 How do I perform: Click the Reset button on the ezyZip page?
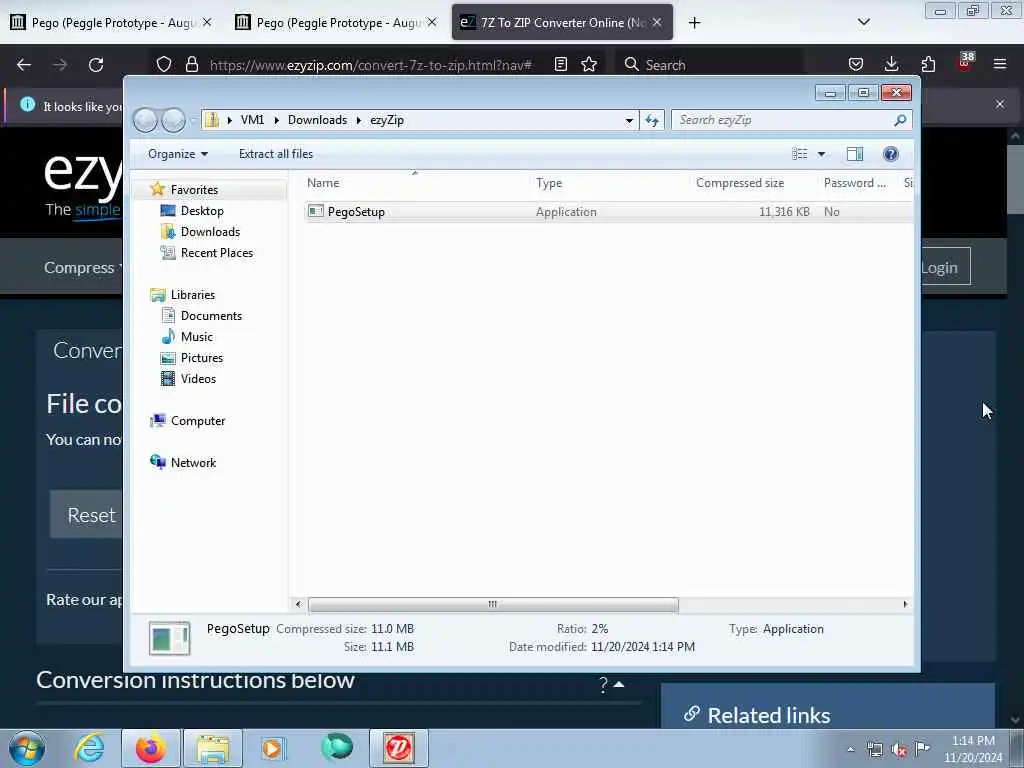[86, 515]
